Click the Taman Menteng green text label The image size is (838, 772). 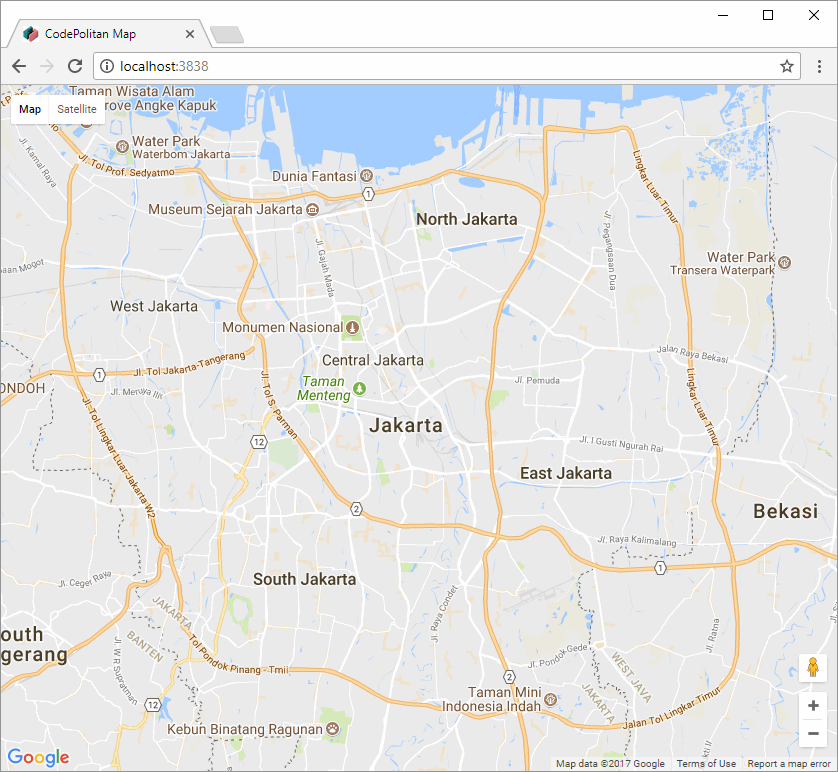(x=324, y=388)
